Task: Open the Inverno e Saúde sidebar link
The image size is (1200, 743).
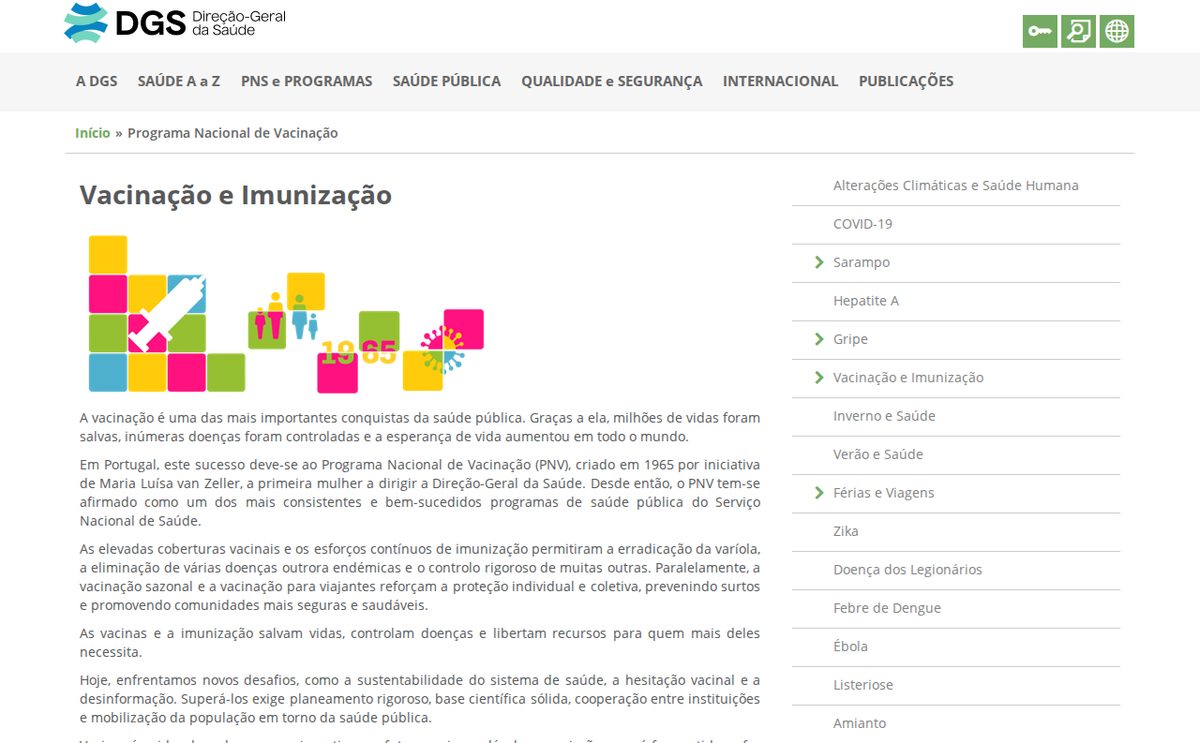Action: (x=885, y=416)
